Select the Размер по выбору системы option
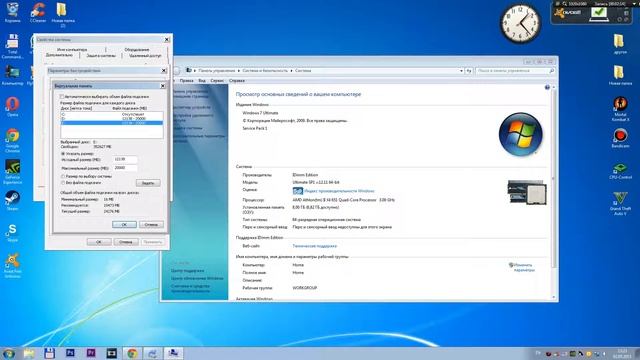 point(63,176)
